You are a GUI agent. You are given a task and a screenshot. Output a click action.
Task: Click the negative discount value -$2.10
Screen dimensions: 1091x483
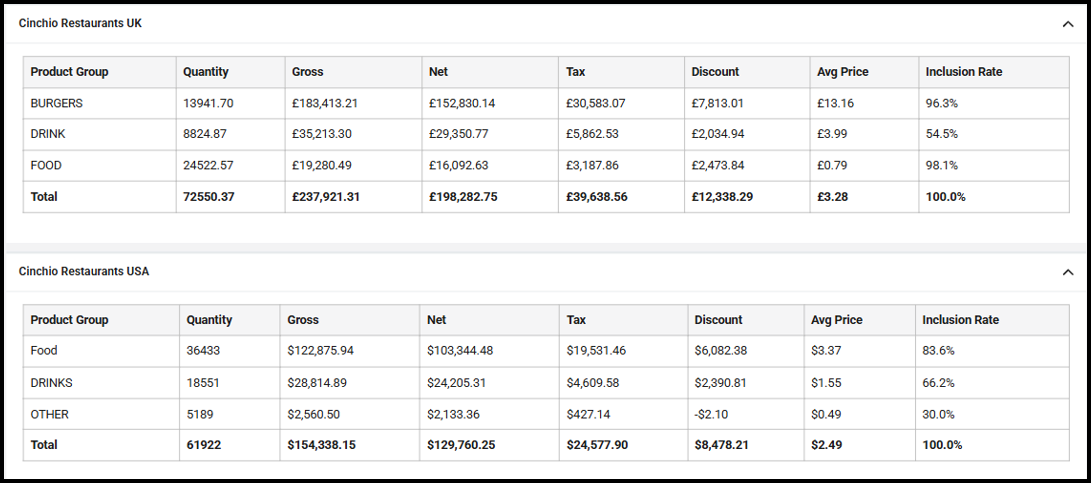(x=711, y=414)
